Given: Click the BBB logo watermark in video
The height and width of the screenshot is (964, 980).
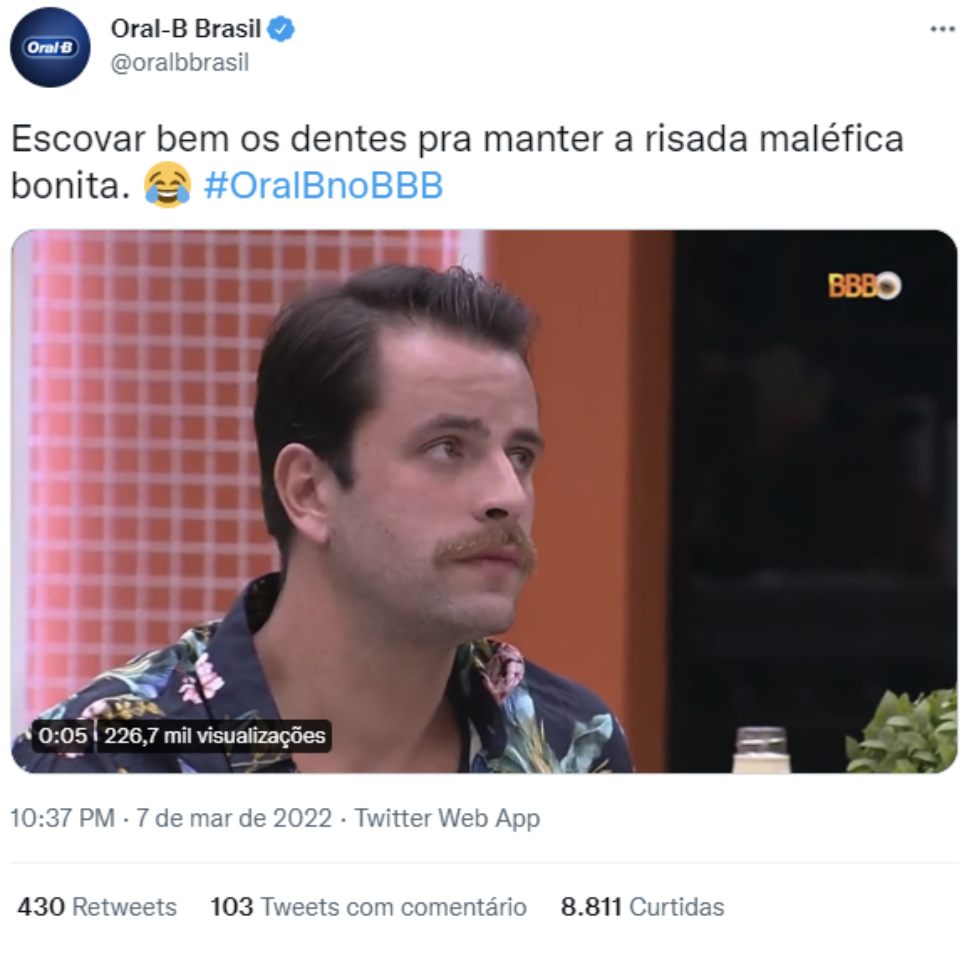Looking at the screenshot, I should 864,286.
